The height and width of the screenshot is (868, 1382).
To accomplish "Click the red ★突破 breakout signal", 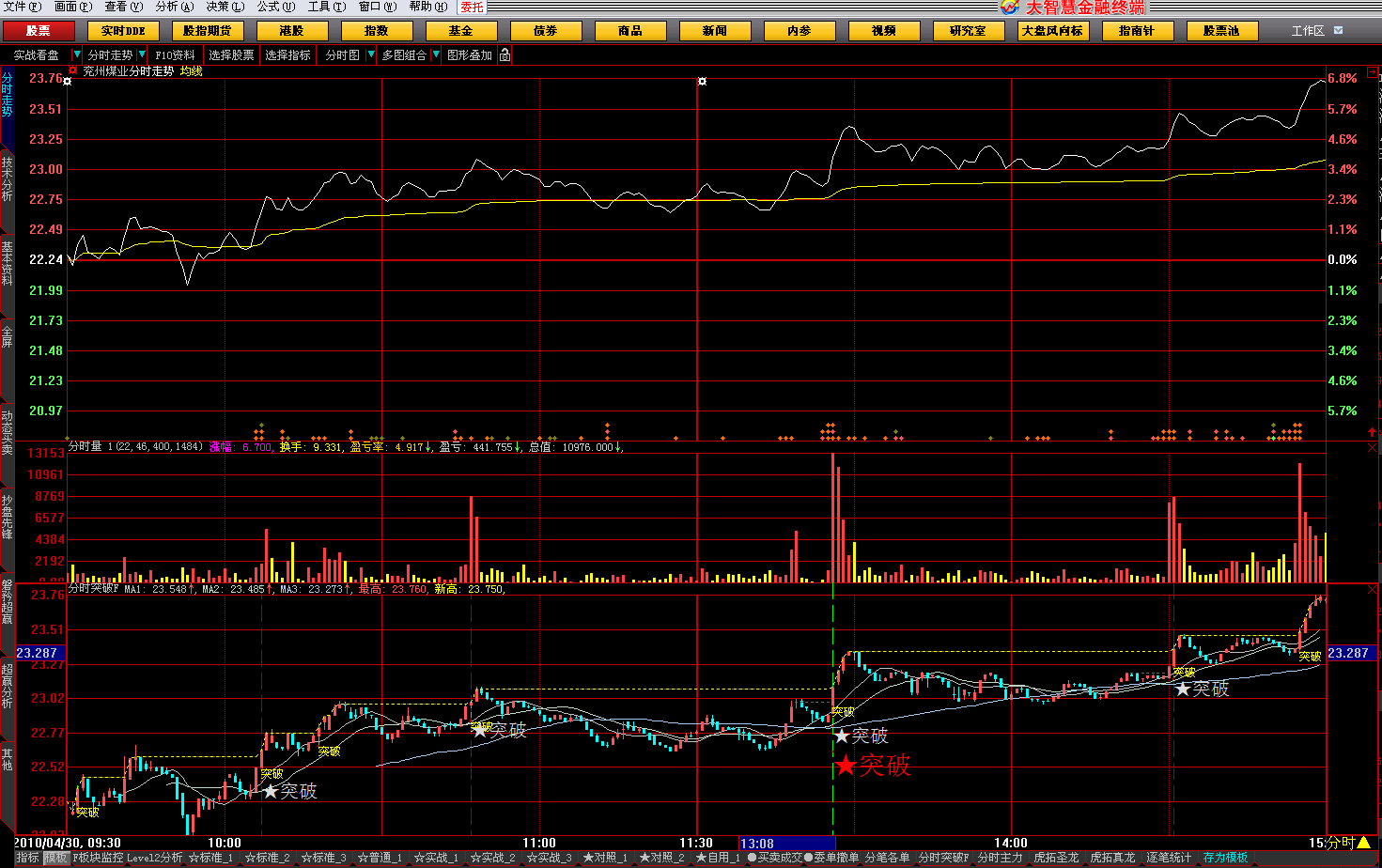I will tap(873, 766).
